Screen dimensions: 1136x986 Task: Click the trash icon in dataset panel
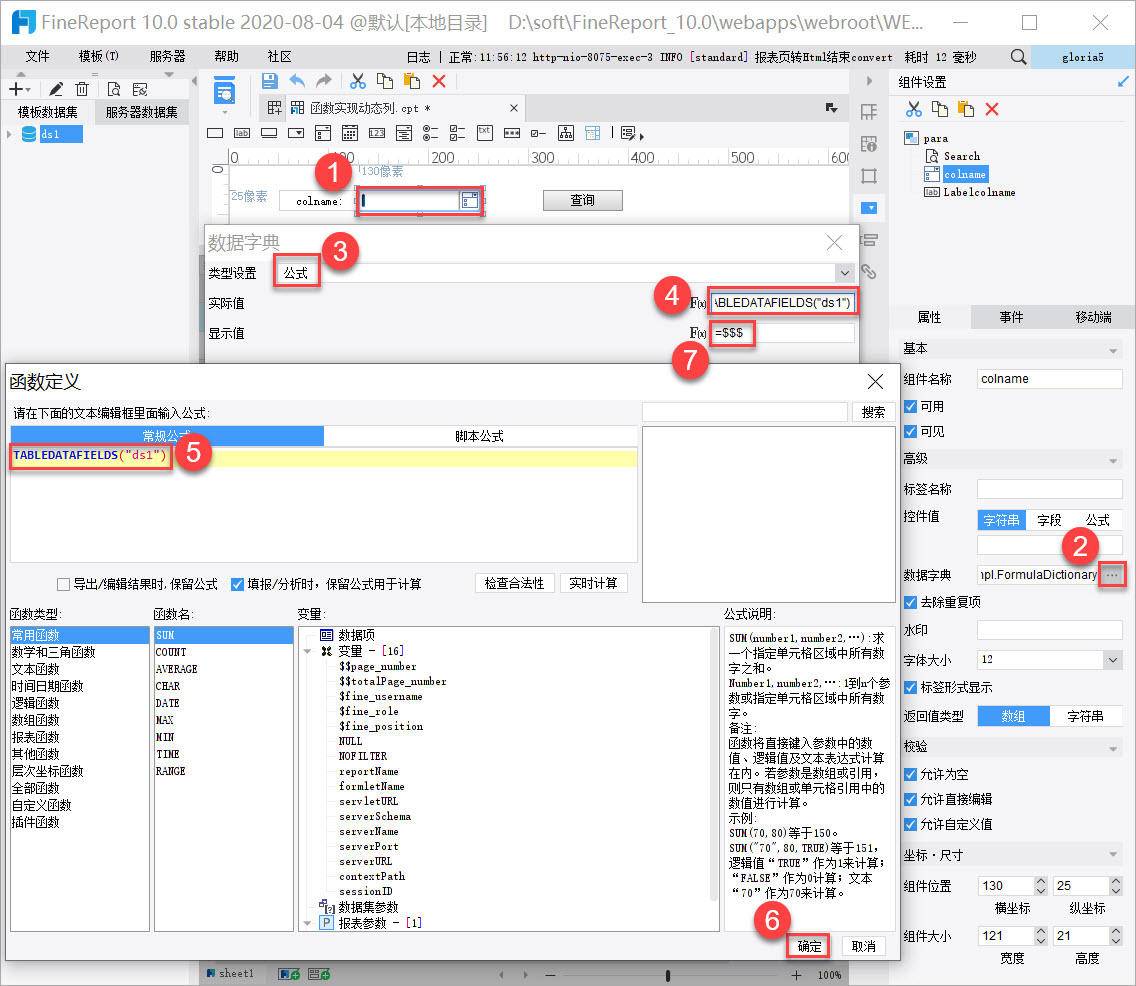pyautogui.click(x=82, y=89)
